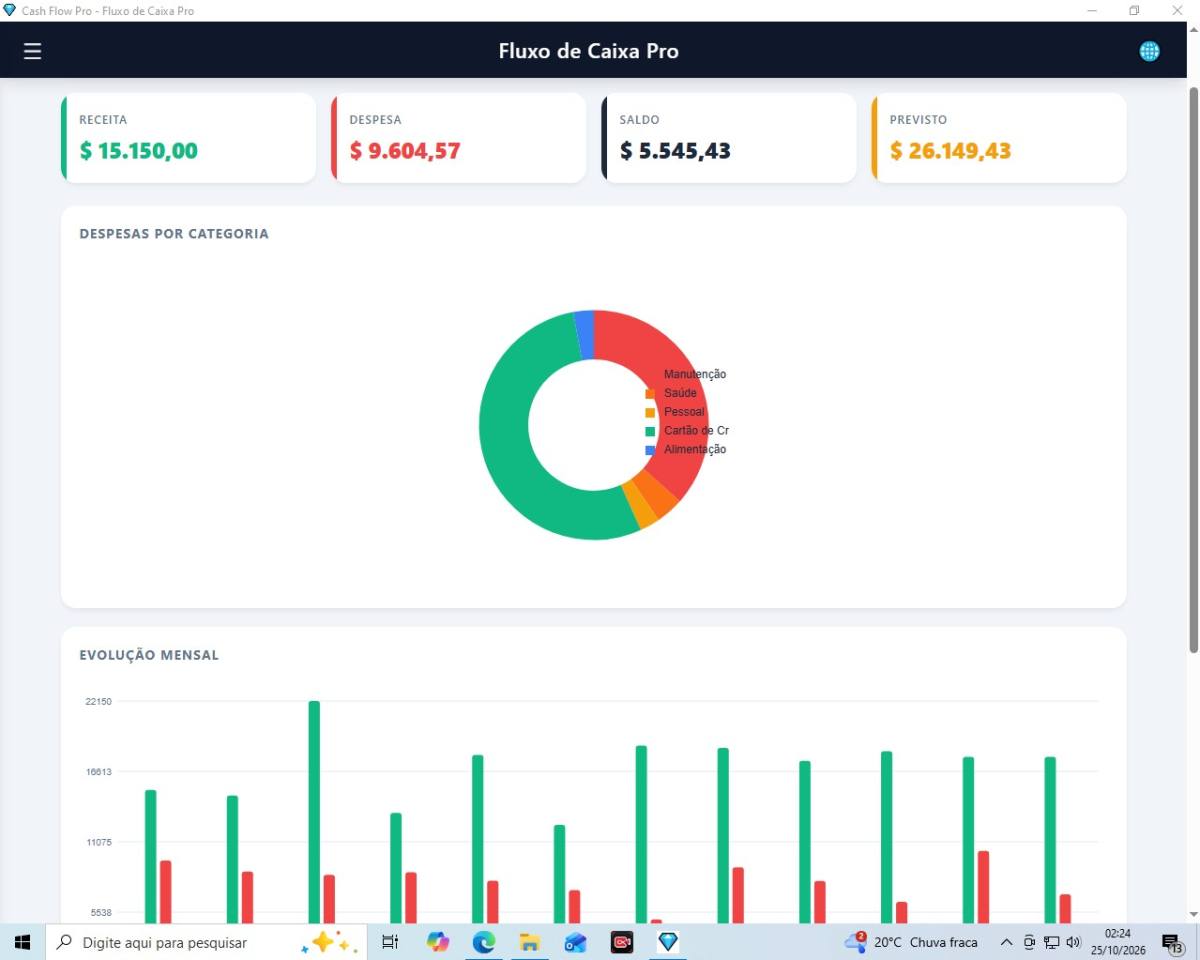The width and height of the screenshot is (1200, 960).
Task: Click the Windows taskbar search box
Action: point(205,942)
